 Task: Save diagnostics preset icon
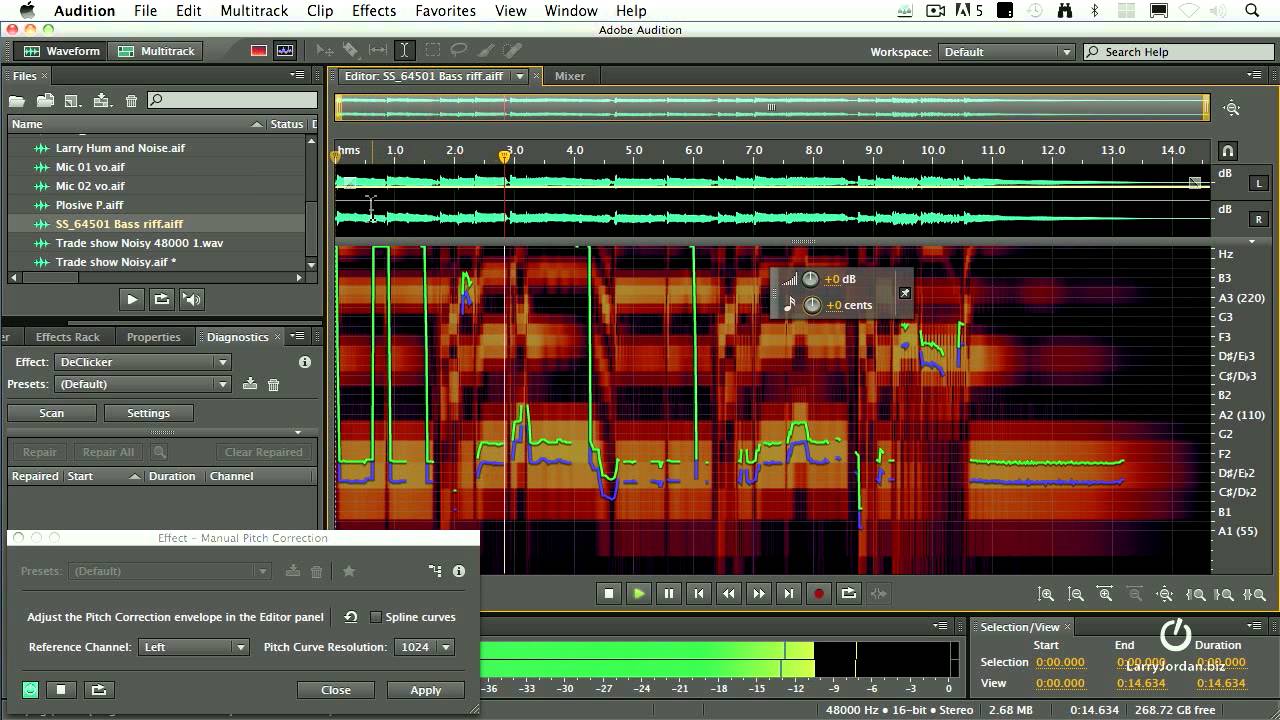pyautogui.click(x=250, y=384)
